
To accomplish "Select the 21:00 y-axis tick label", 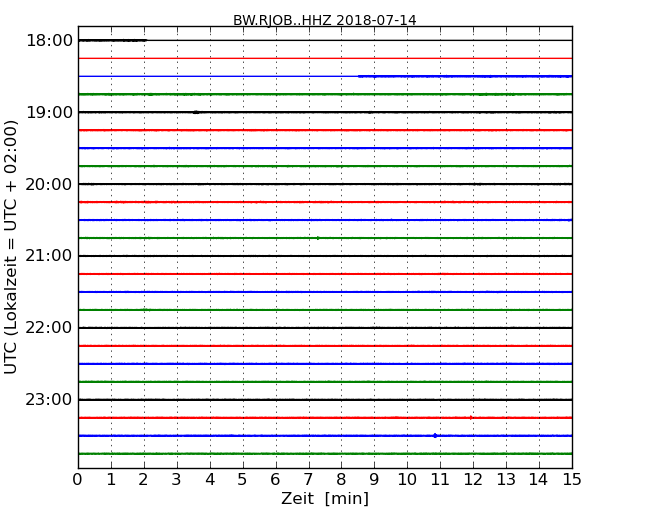I will [49, 256].
